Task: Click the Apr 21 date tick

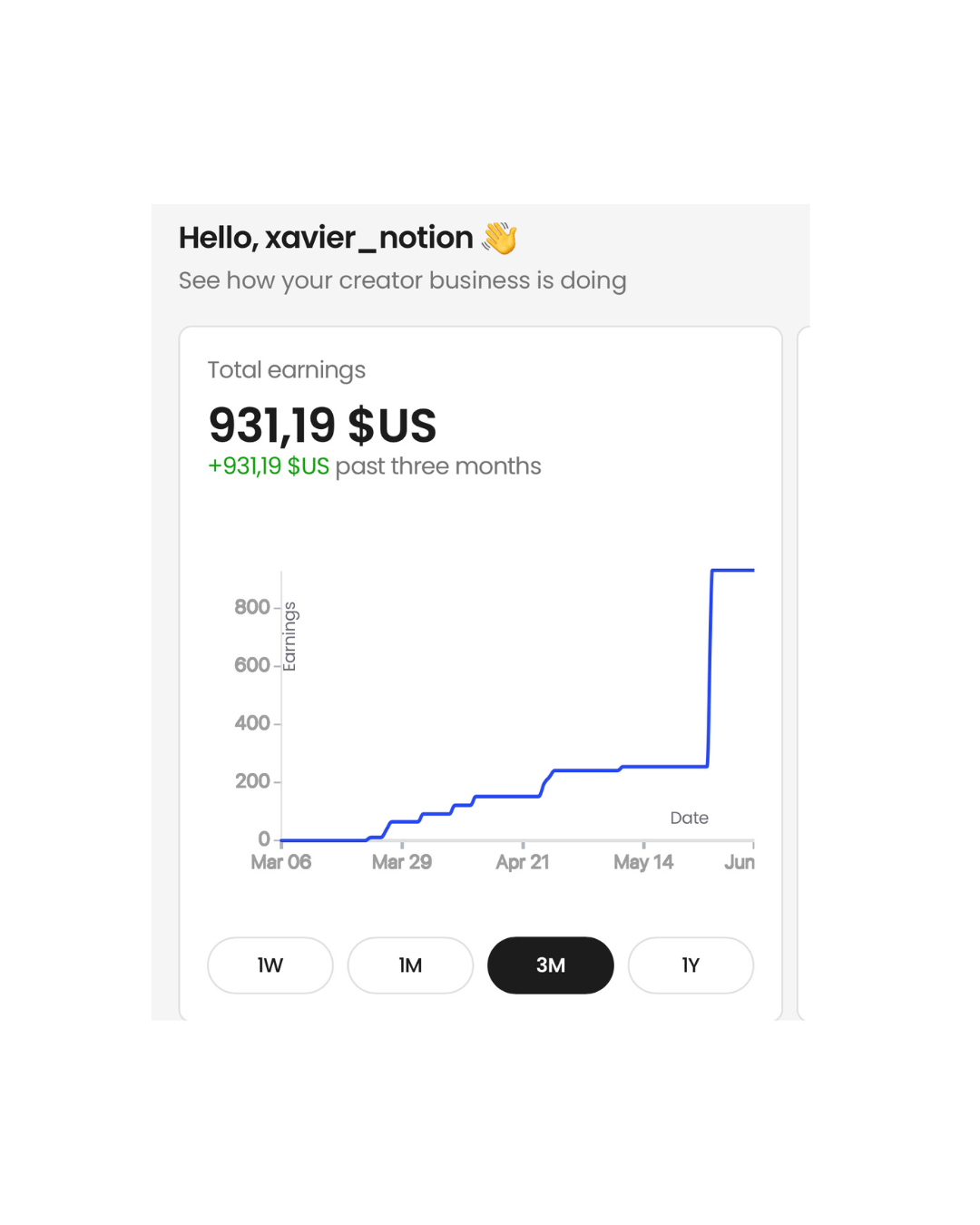Action: (x=523, y=862)
